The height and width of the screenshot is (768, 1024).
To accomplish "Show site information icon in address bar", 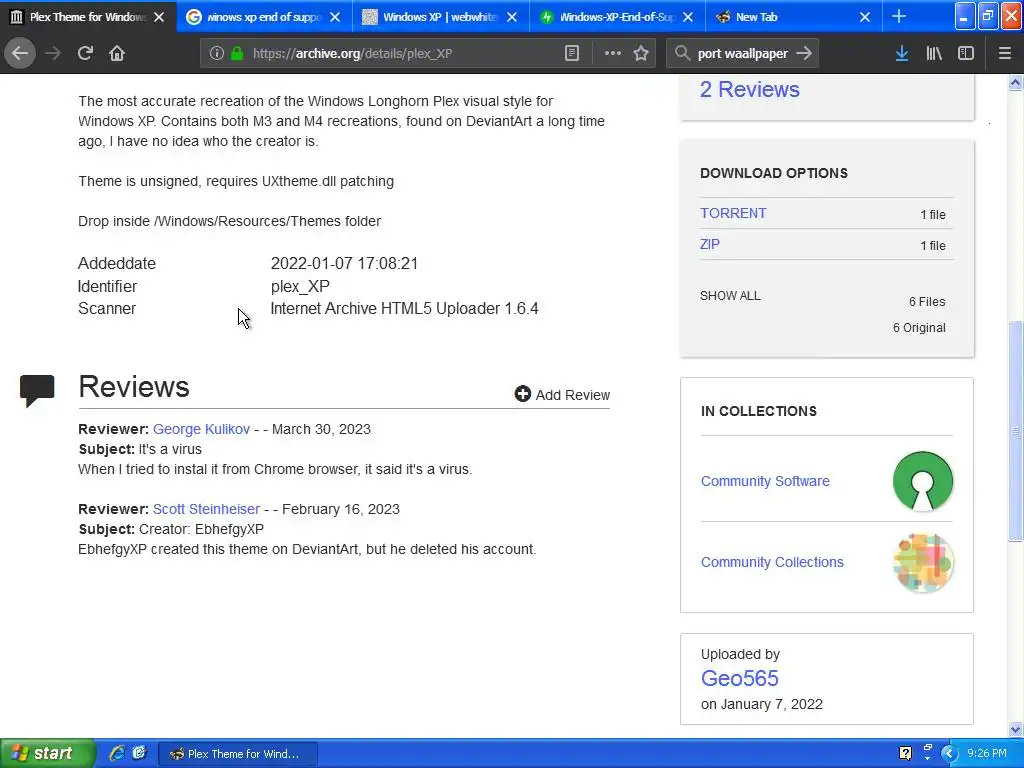I will [x=216, y=54].
